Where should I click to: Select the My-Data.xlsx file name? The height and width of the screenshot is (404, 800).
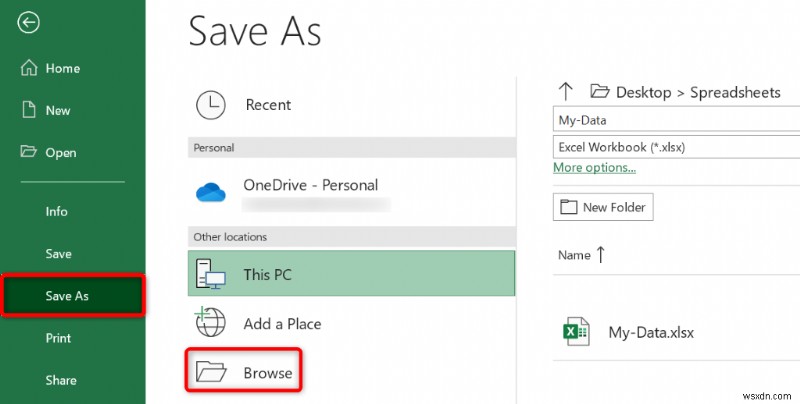point(651,333)
